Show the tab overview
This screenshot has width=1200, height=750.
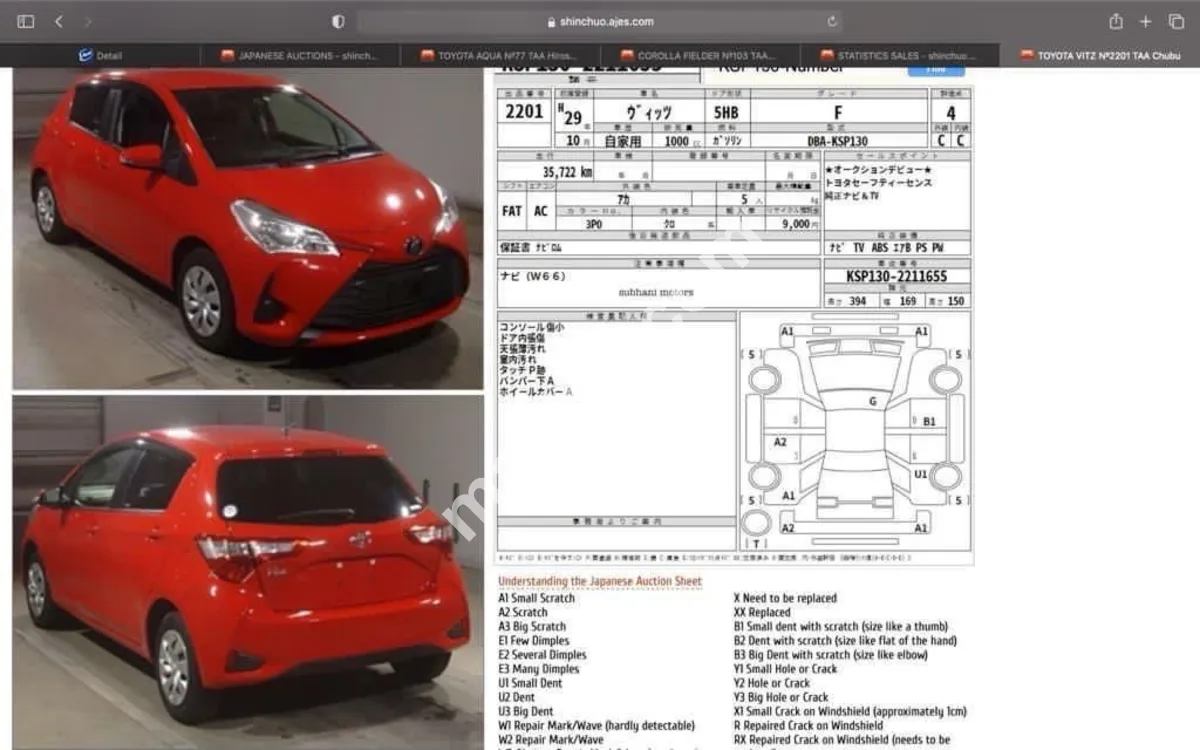(x=1176, y=21)
